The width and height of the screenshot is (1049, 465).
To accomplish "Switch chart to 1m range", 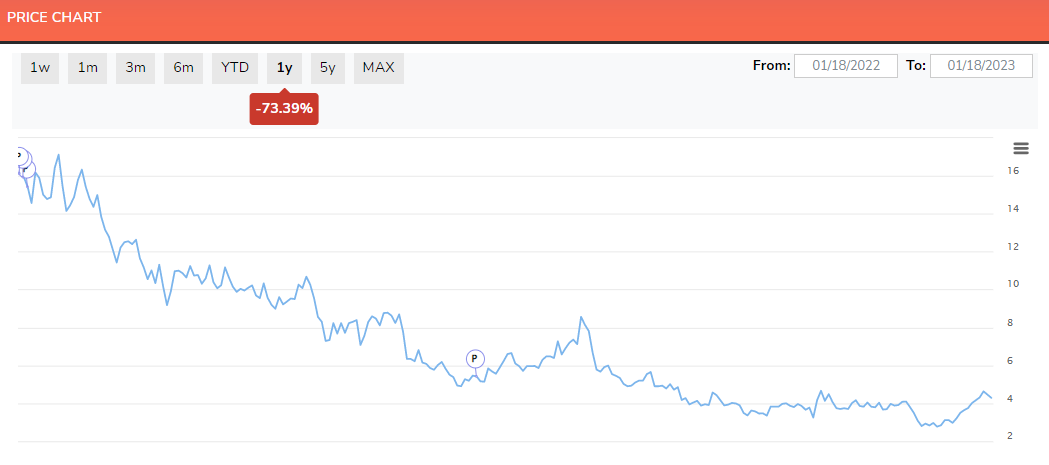I will (88, 68).
